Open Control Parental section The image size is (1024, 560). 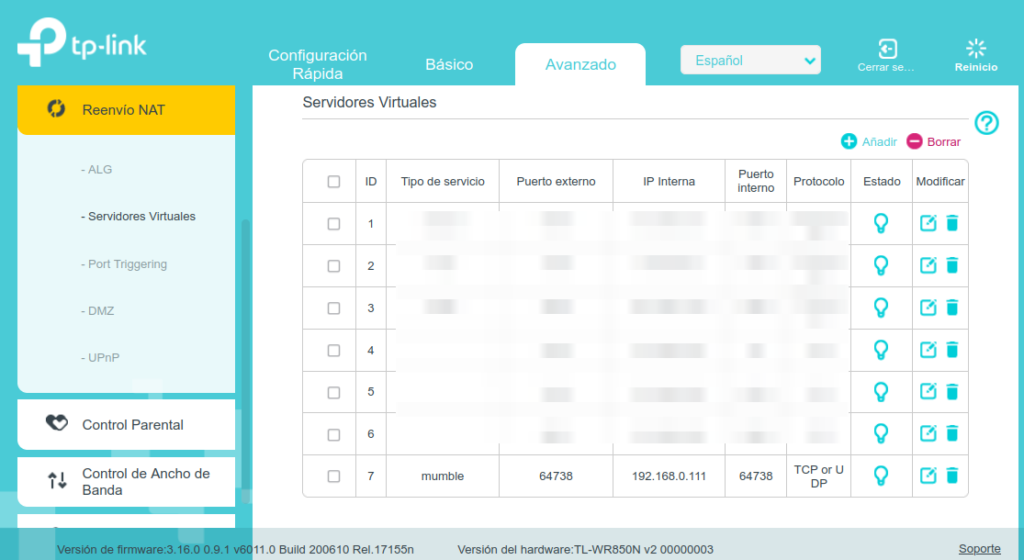126,425
